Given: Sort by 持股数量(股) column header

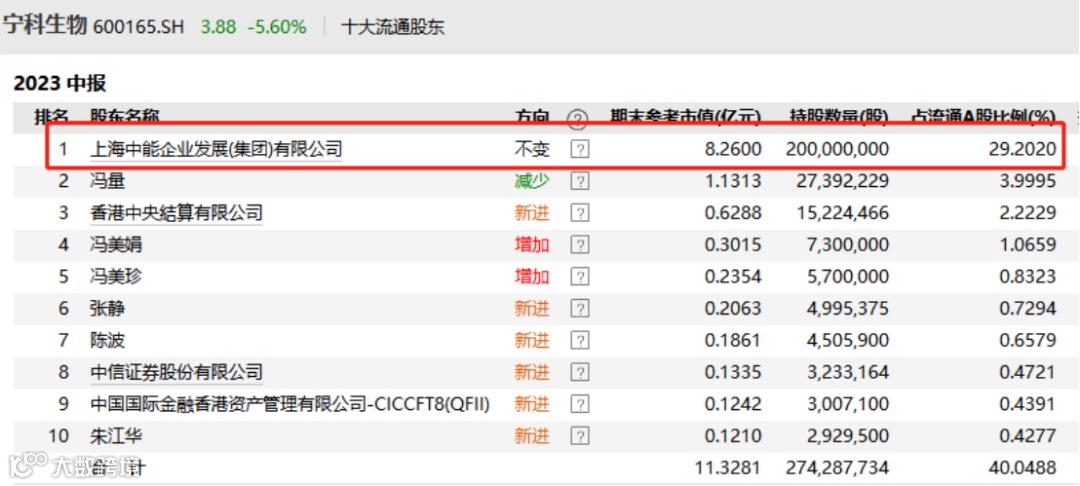Looking at the screenshot, I should point(839,116).
